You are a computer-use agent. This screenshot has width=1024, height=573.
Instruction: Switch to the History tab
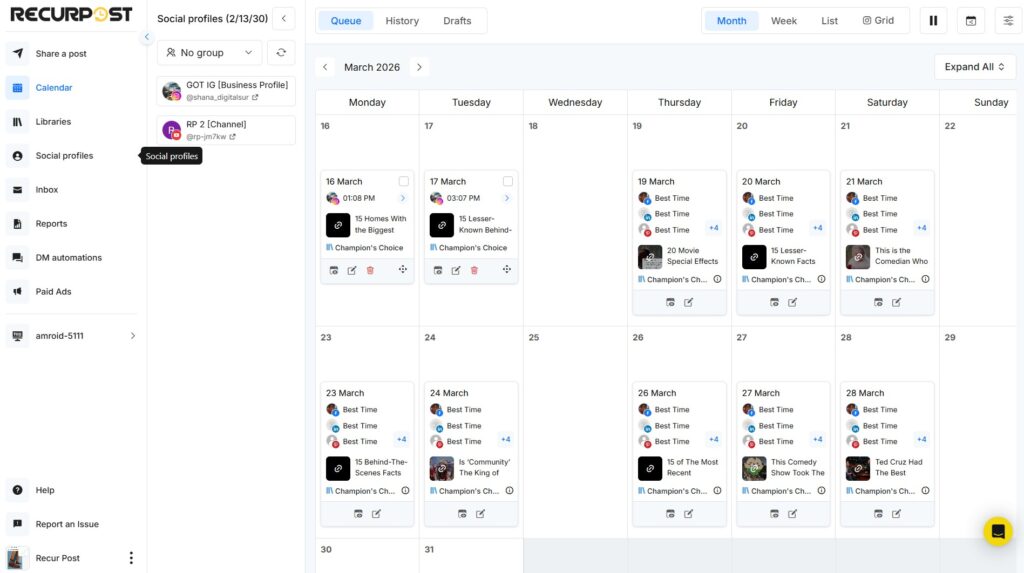pyautogui.click(x=402, y=21)
